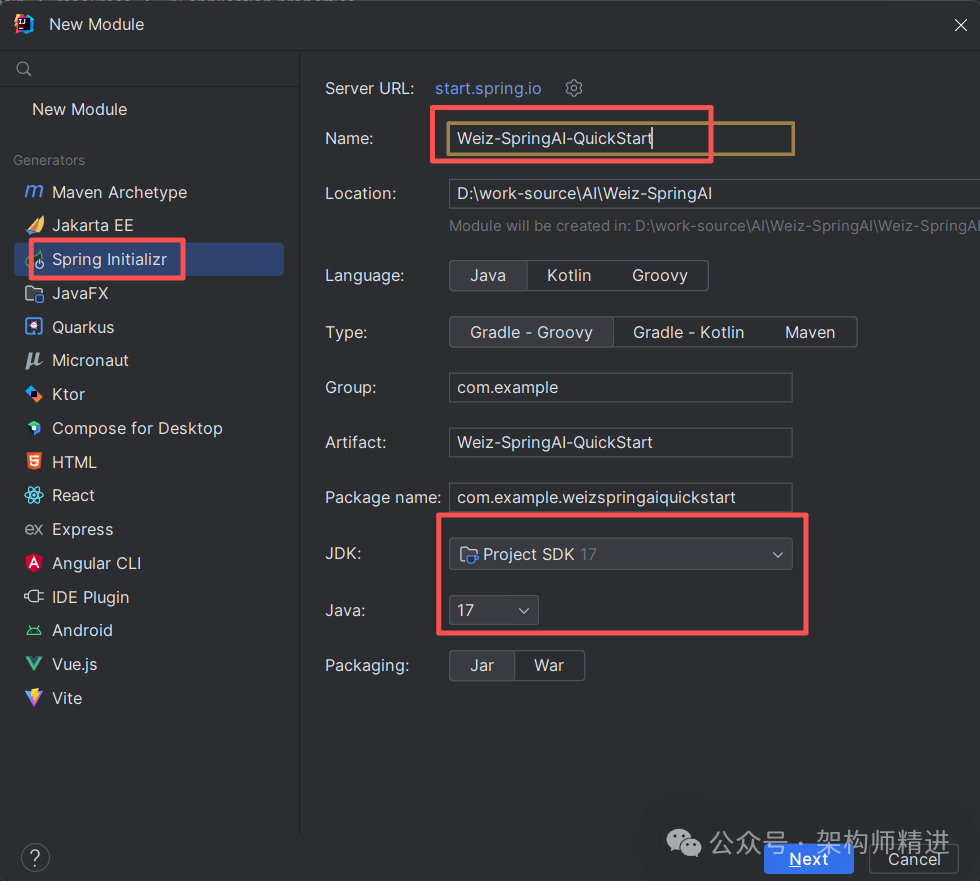980x881 pixels.
Task: Close the New Module dialog
Action: click(961, 25)
